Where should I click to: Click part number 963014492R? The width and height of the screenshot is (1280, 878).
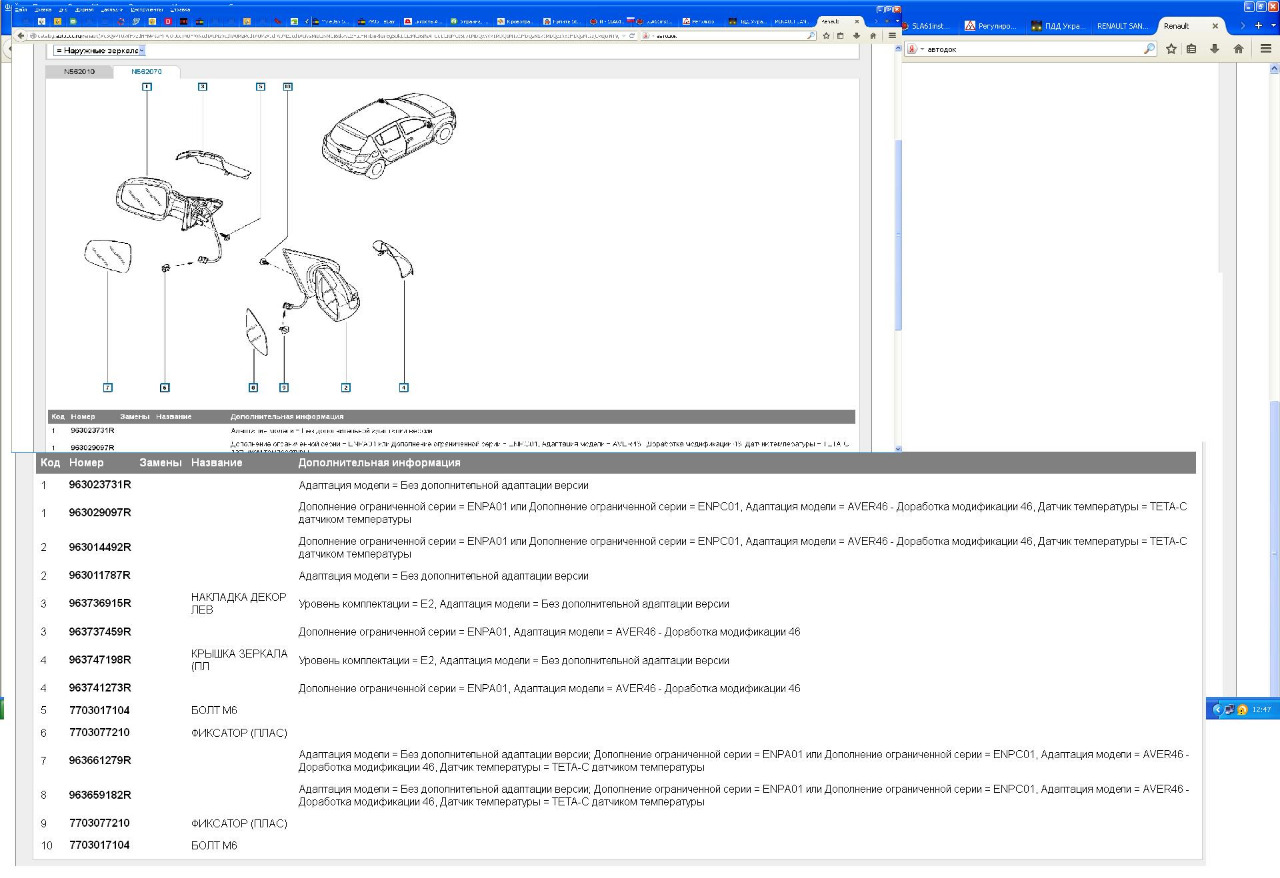click(100, 547)
